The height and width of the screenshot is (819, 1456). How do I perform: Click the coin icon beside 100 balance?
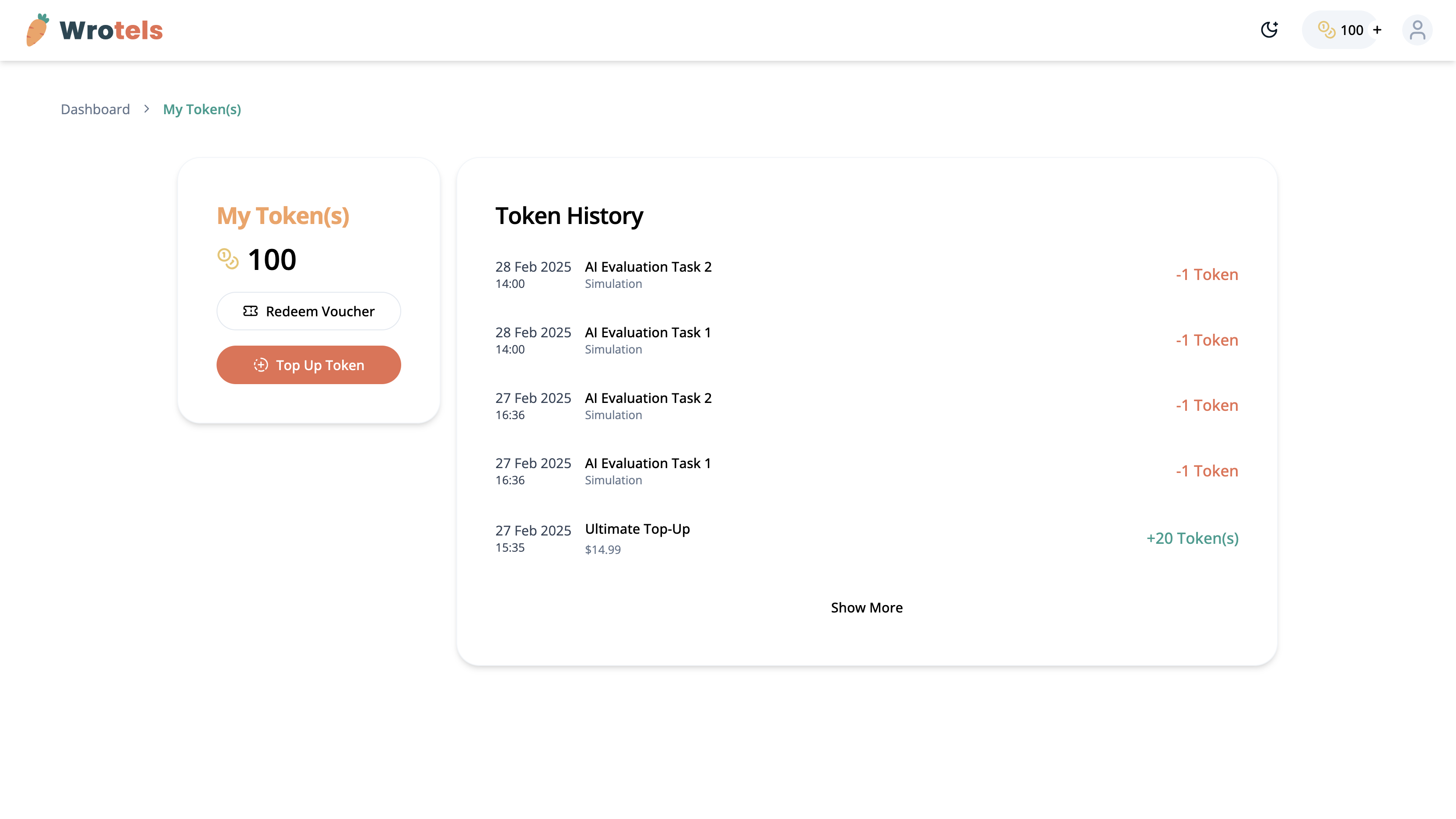pos(228,259)
